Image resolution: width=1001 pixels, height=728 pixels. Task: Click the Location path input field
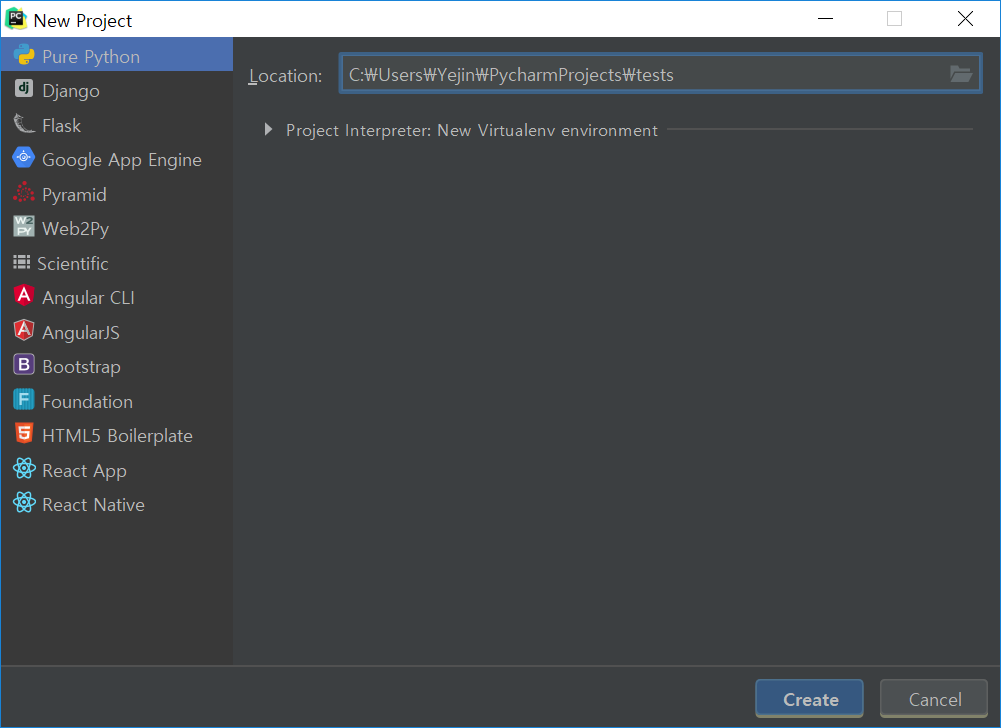click(660, 74)
